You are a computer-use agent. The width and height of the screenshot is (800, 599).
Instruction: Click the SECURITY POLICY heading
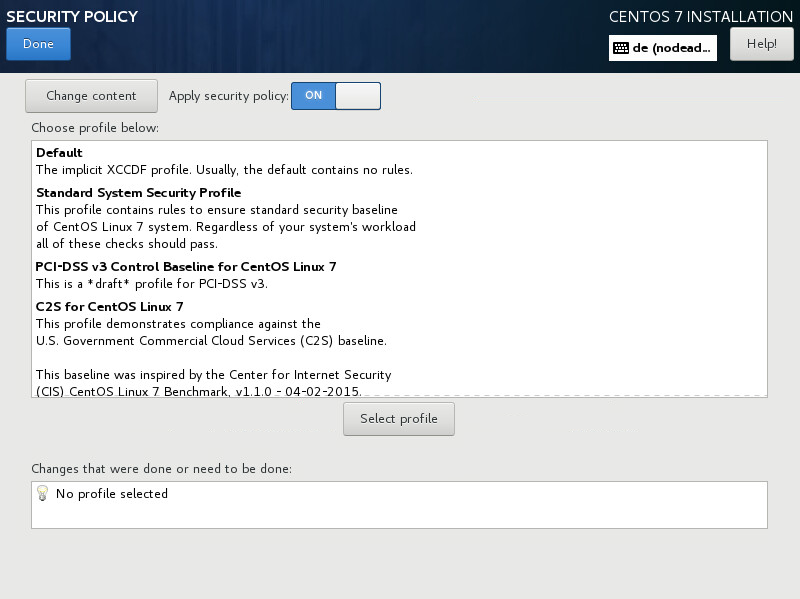pos(72,17)
